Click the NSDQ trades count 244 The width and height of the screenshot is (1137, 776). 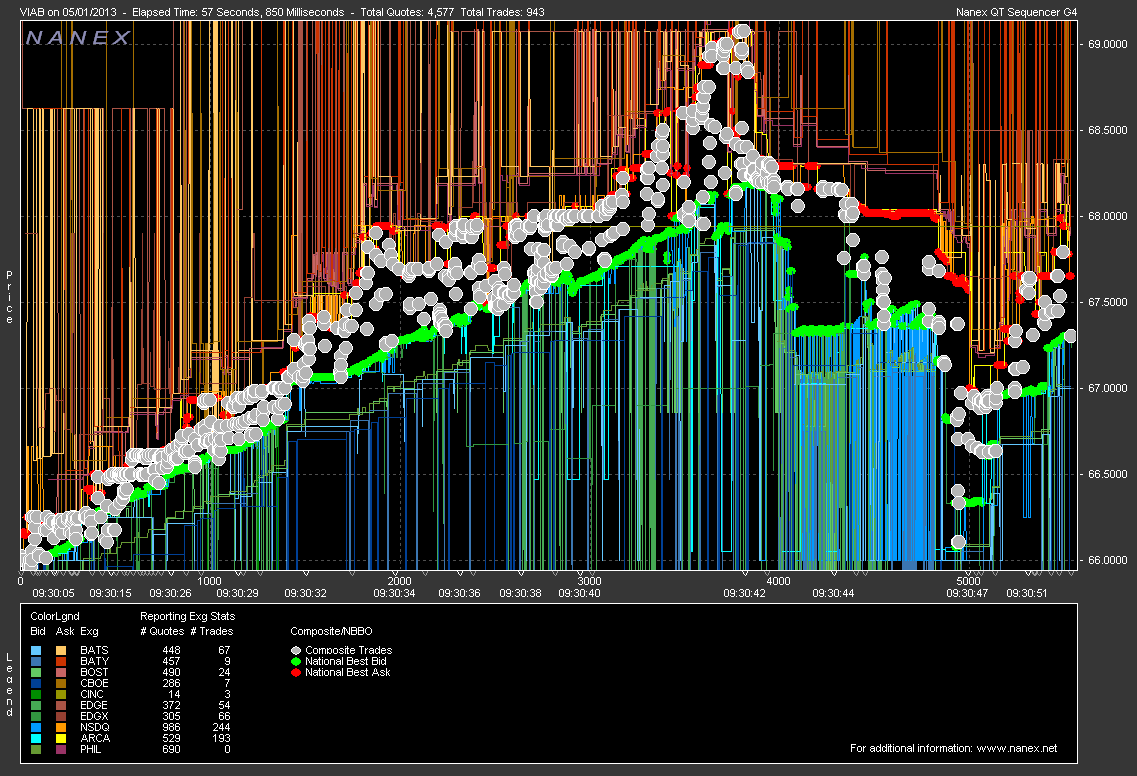pos(221,727)
